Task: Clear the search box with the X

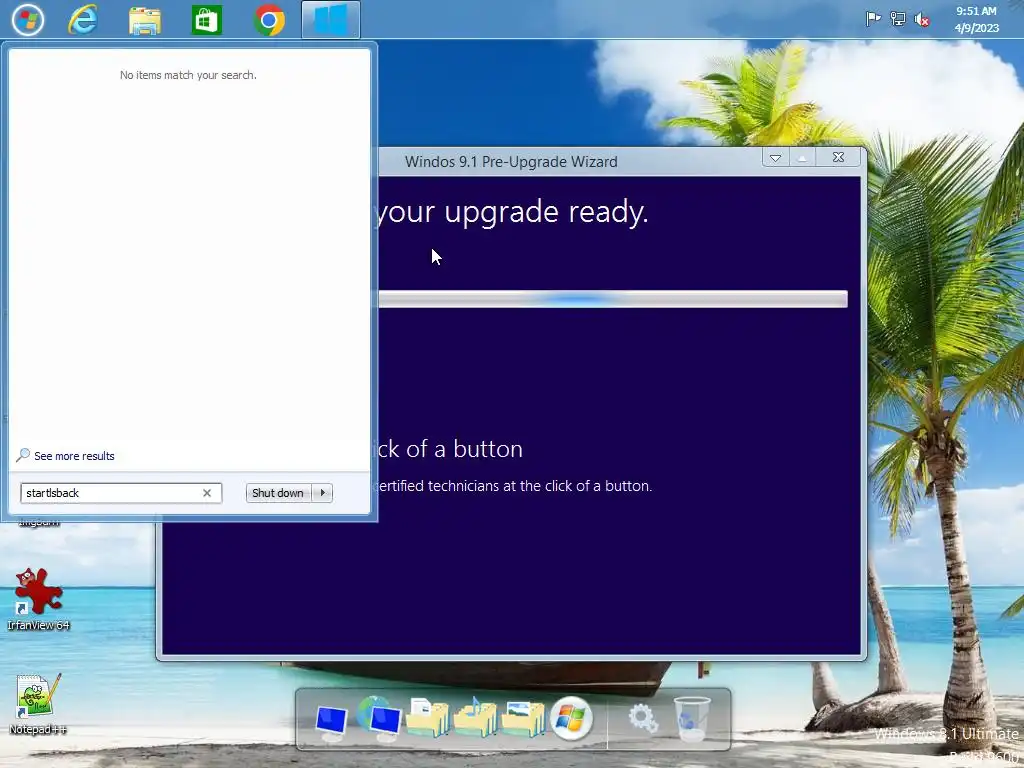Action: 207,493
